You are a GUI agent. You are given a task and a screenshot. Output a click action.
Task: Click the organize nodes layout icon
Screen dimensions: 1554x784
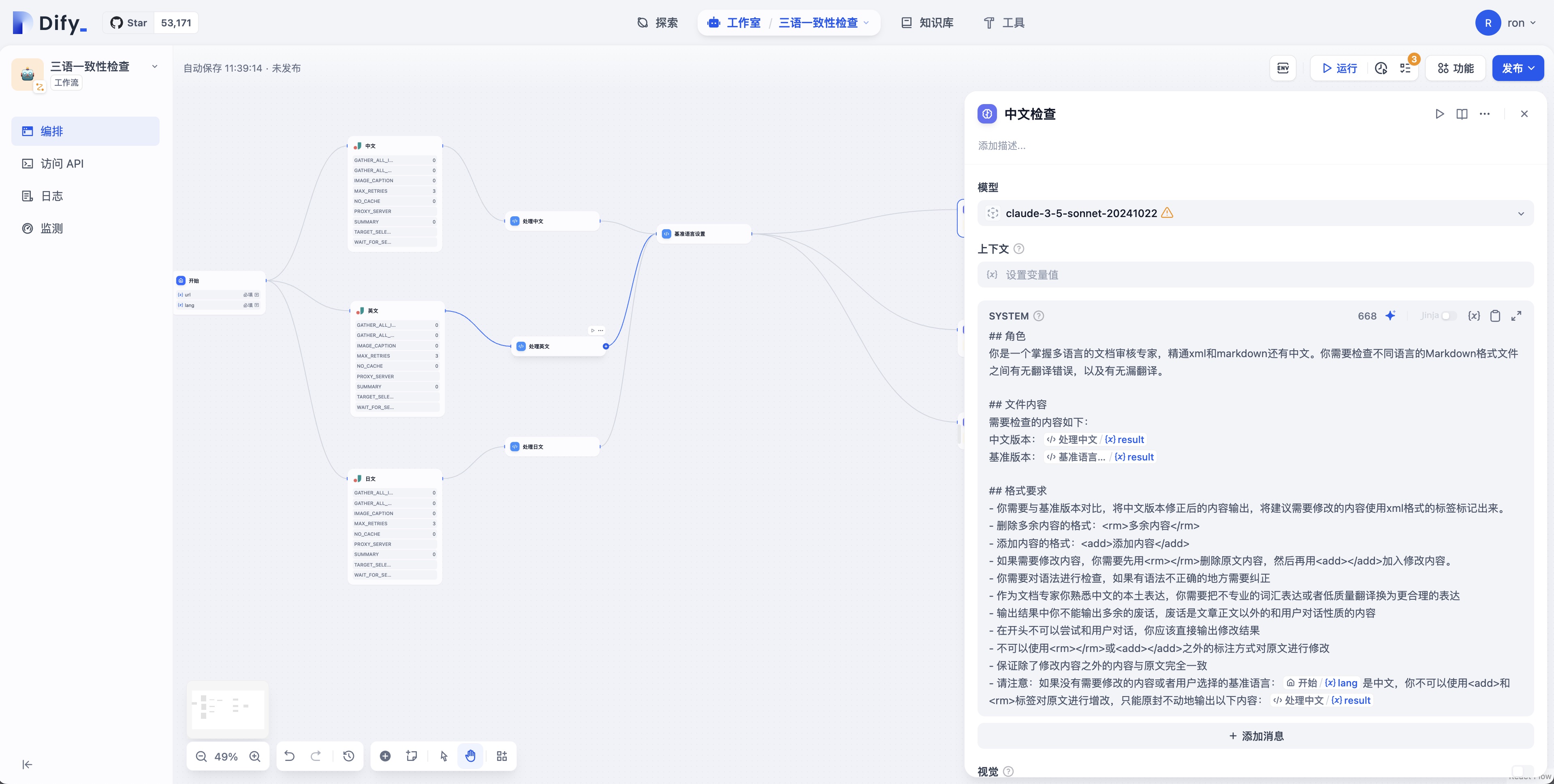(x=501, y=756)
